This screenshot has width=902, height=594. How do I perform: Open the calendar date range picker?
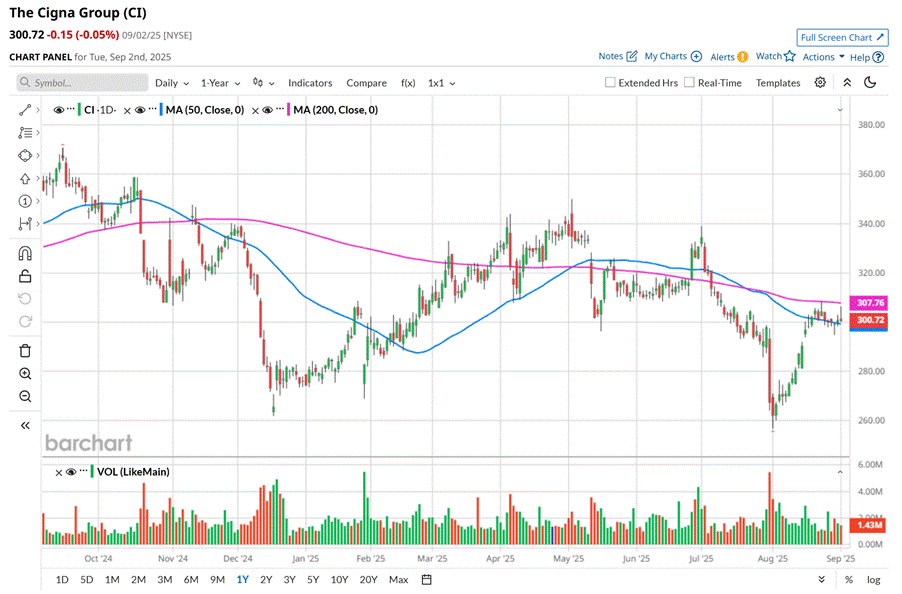426,579
